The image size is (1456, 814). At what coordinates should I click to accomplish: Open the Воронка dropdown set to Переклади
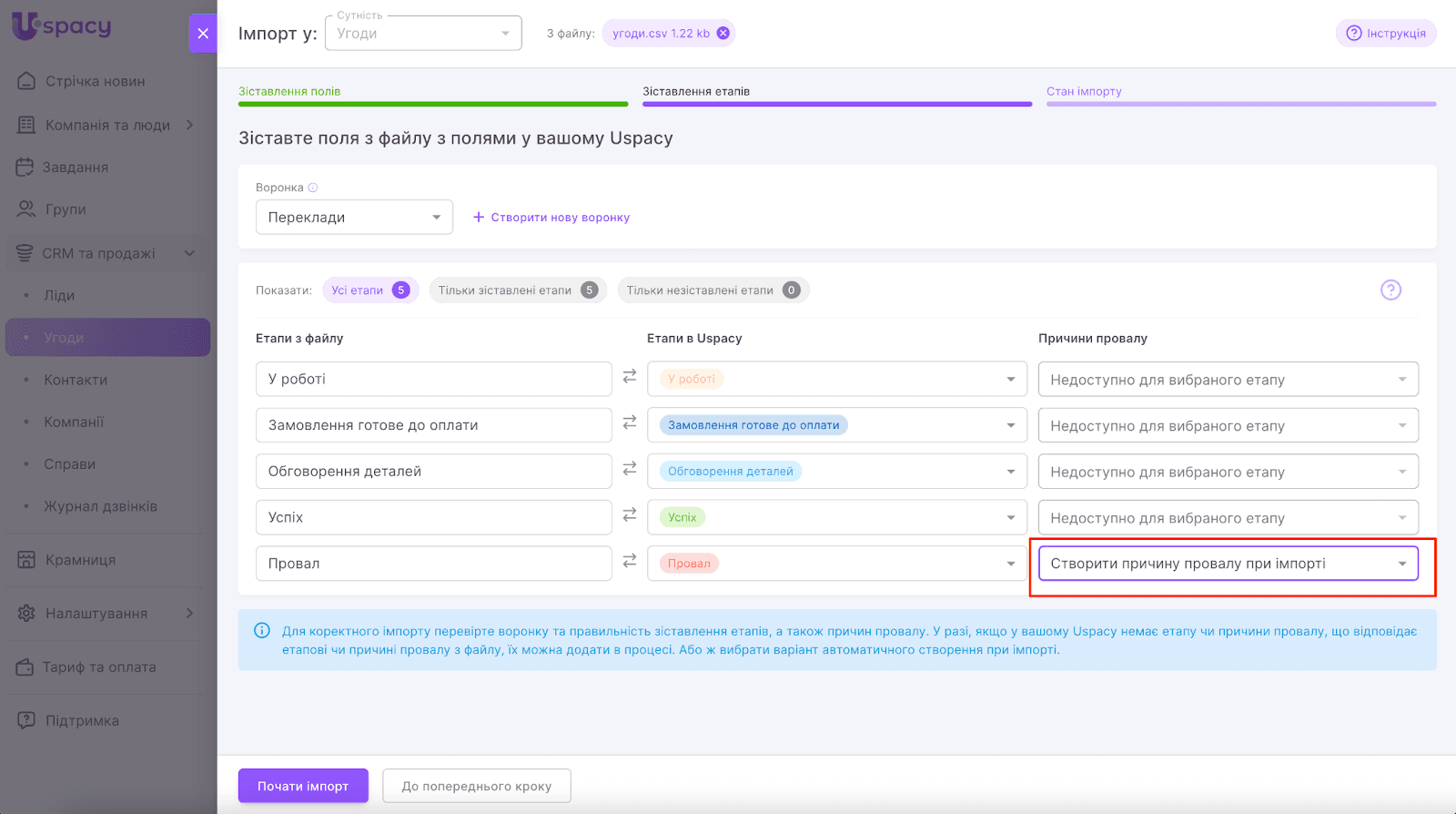click(x=354, y=218)
